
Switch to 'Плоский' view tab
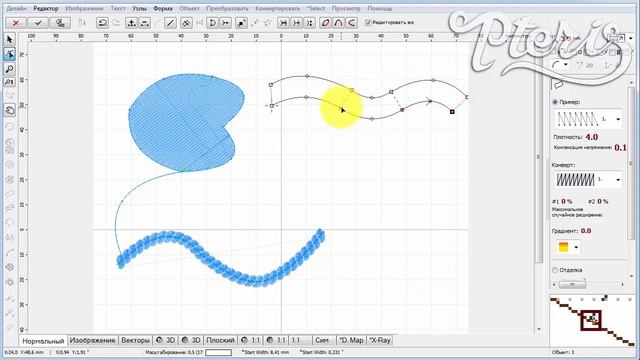220,340
